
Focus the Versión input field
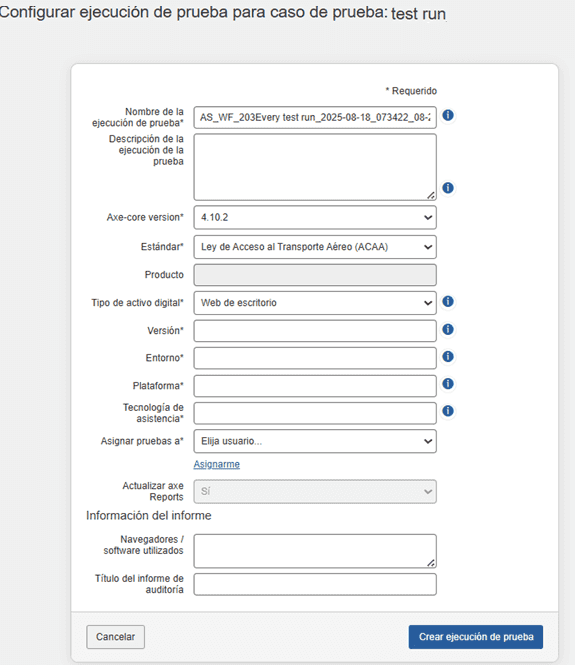(x=315, y=331)
